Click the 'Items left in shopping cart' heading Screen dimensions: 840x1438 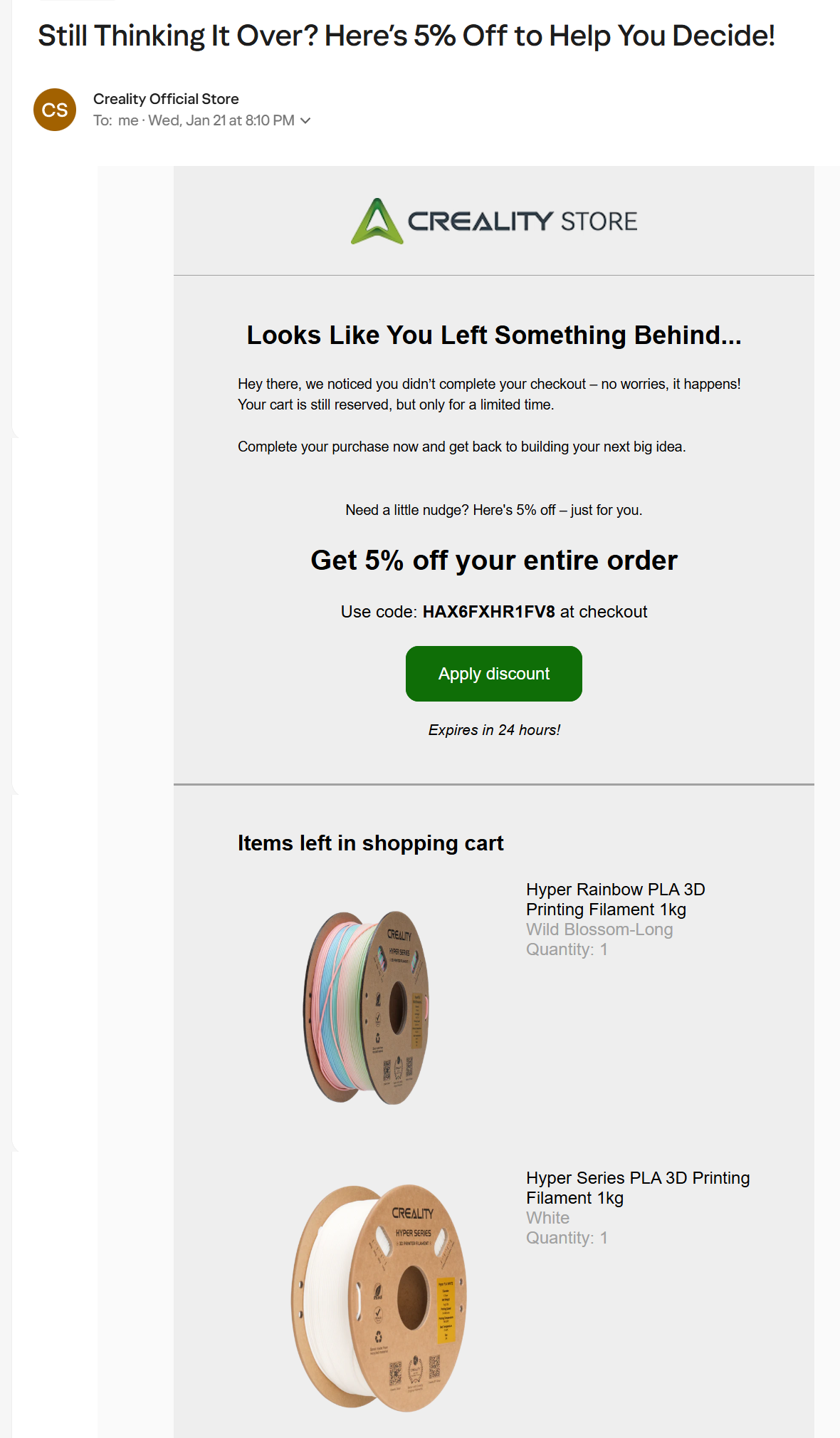click(371, 843)
